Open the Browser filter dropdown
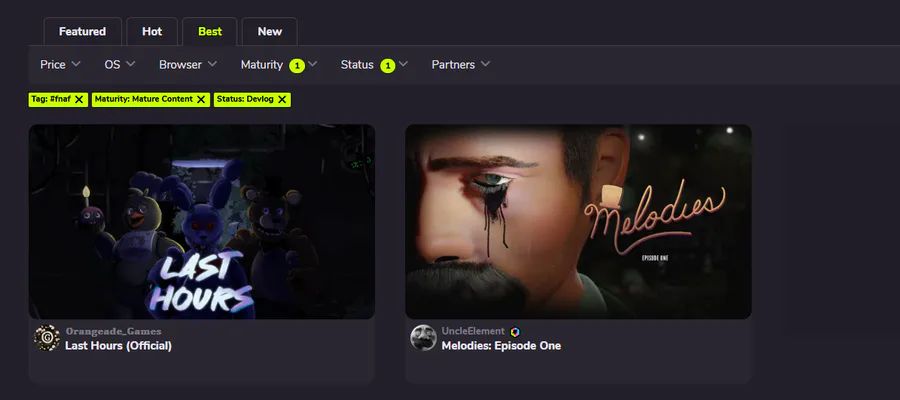 188,65
